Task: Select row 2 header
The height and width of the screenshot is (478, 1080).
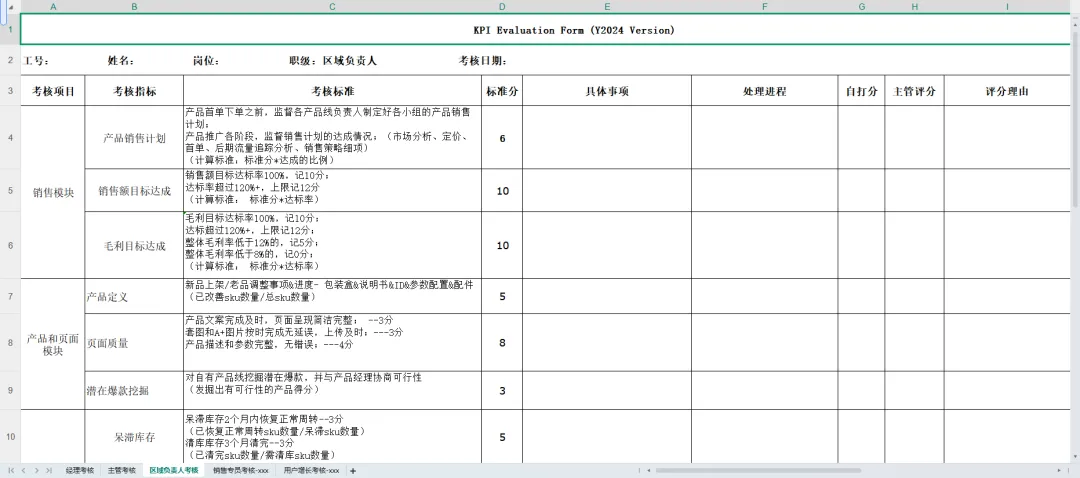Action: 10,61
